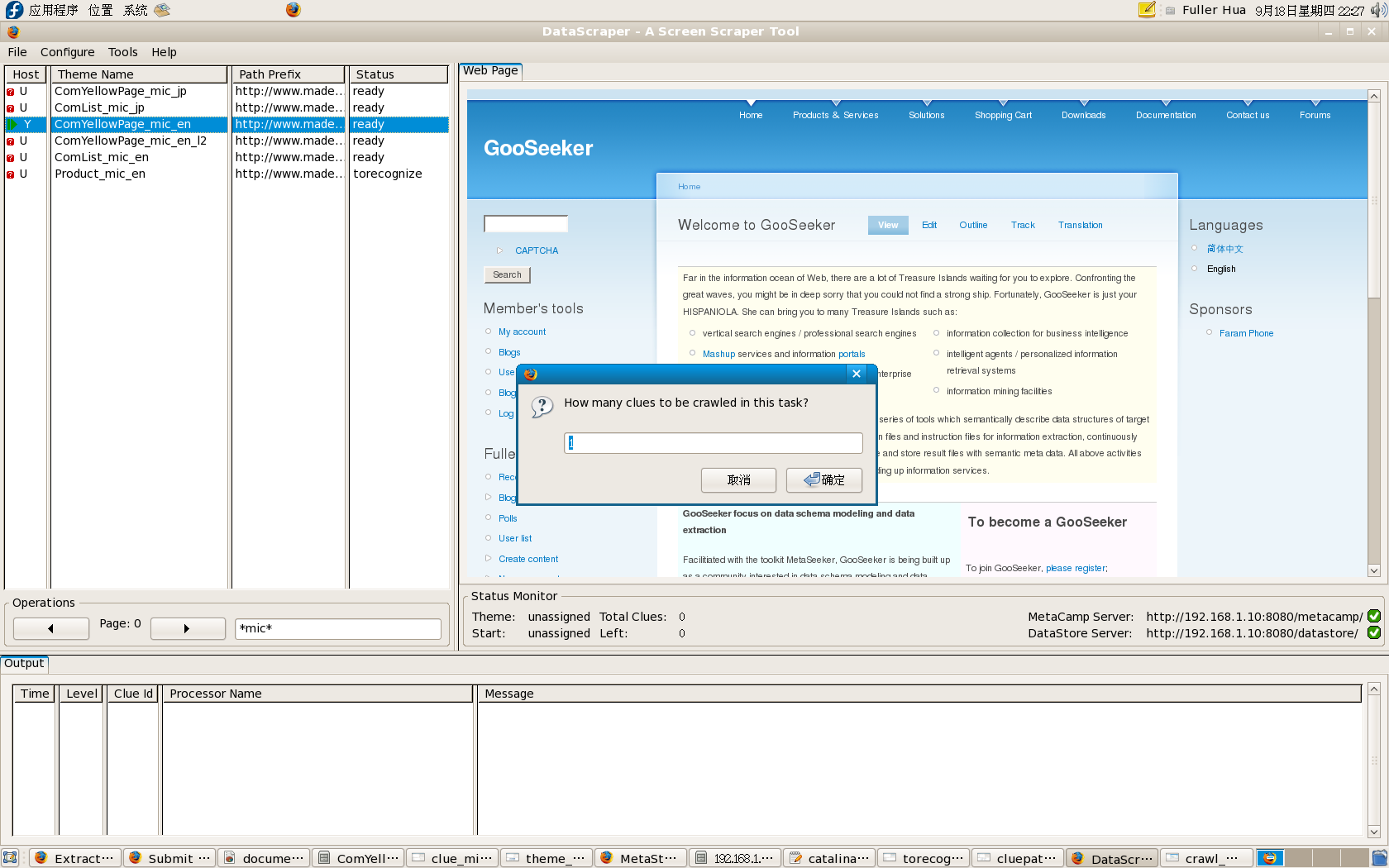This screenshot has height=868, width=1389.
Task: Click the Fedora logo in the top panel
Action: (x=14, y=10)
